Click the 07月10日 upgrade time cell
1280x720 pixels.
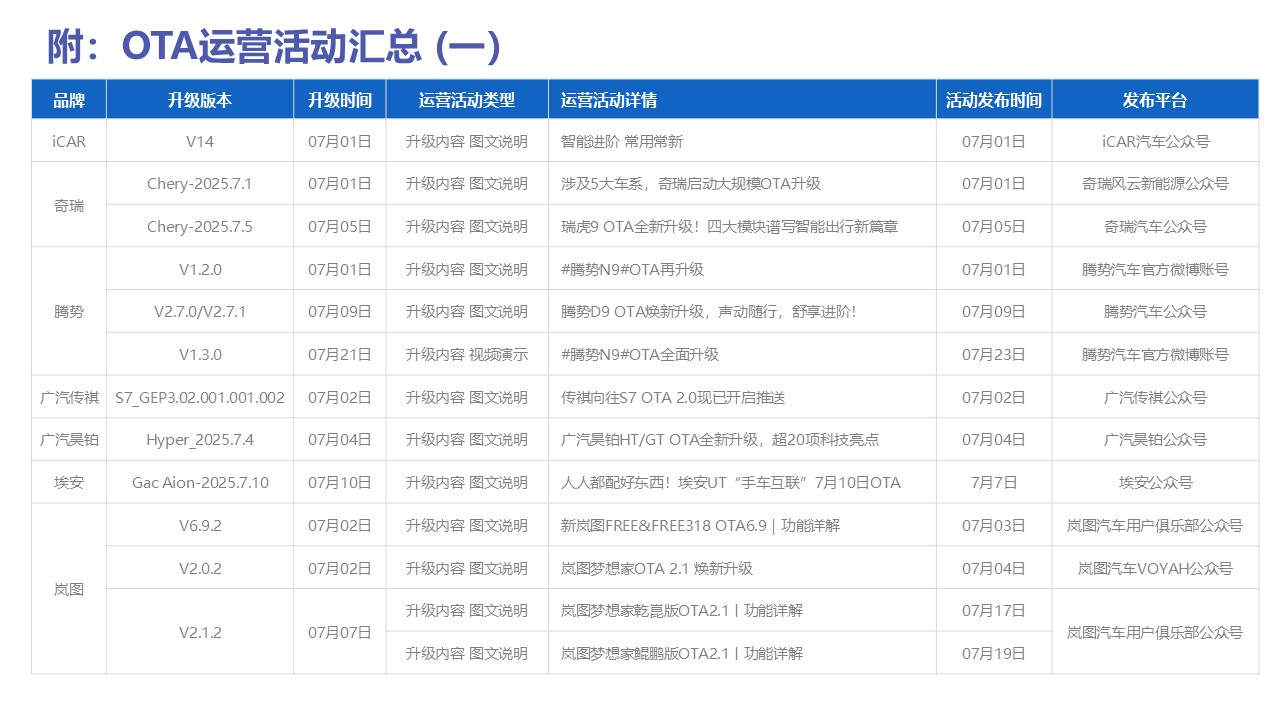coord(340,482)
